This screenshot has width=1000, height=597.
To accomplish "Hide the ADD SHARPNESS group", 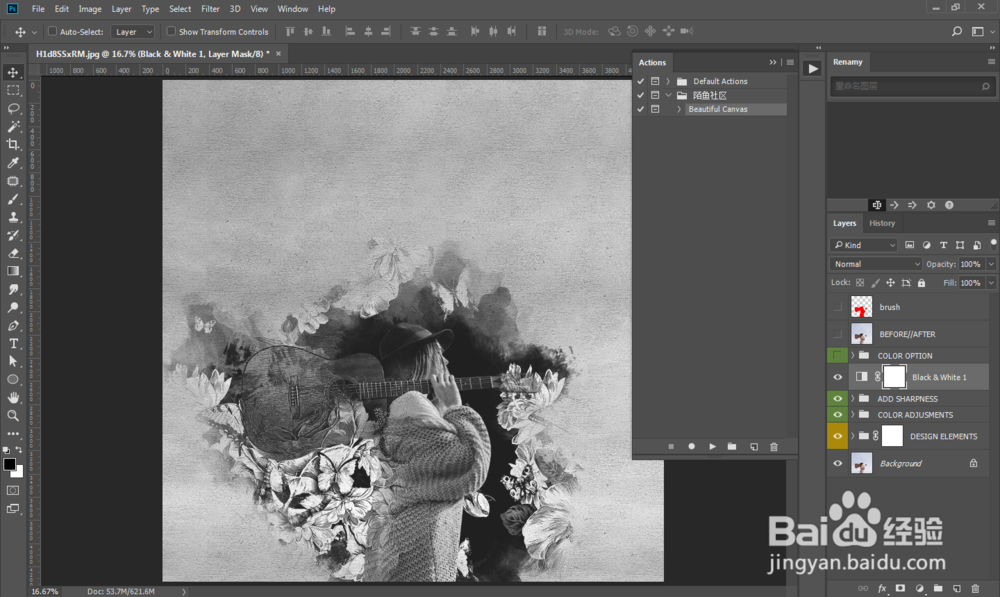I will pyautogui.click(x=837, y=399).
